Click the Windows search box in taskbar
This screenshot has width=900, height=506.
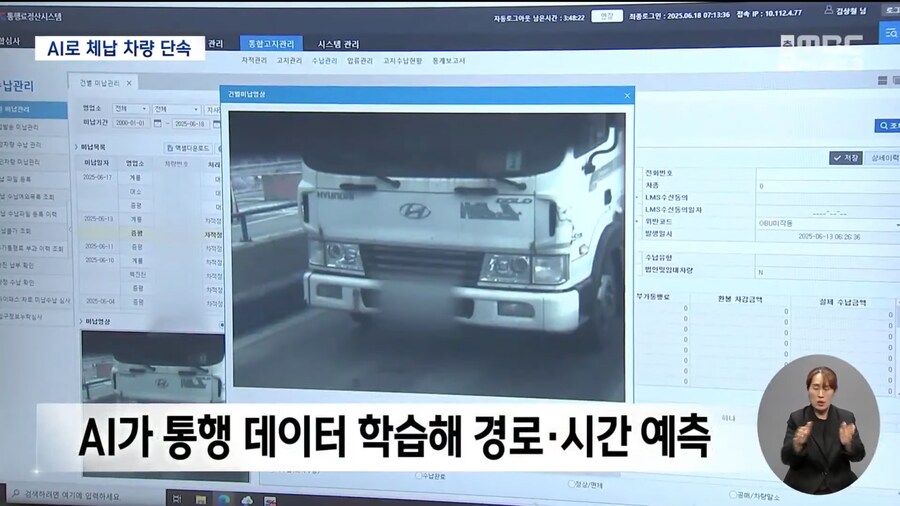86,494
